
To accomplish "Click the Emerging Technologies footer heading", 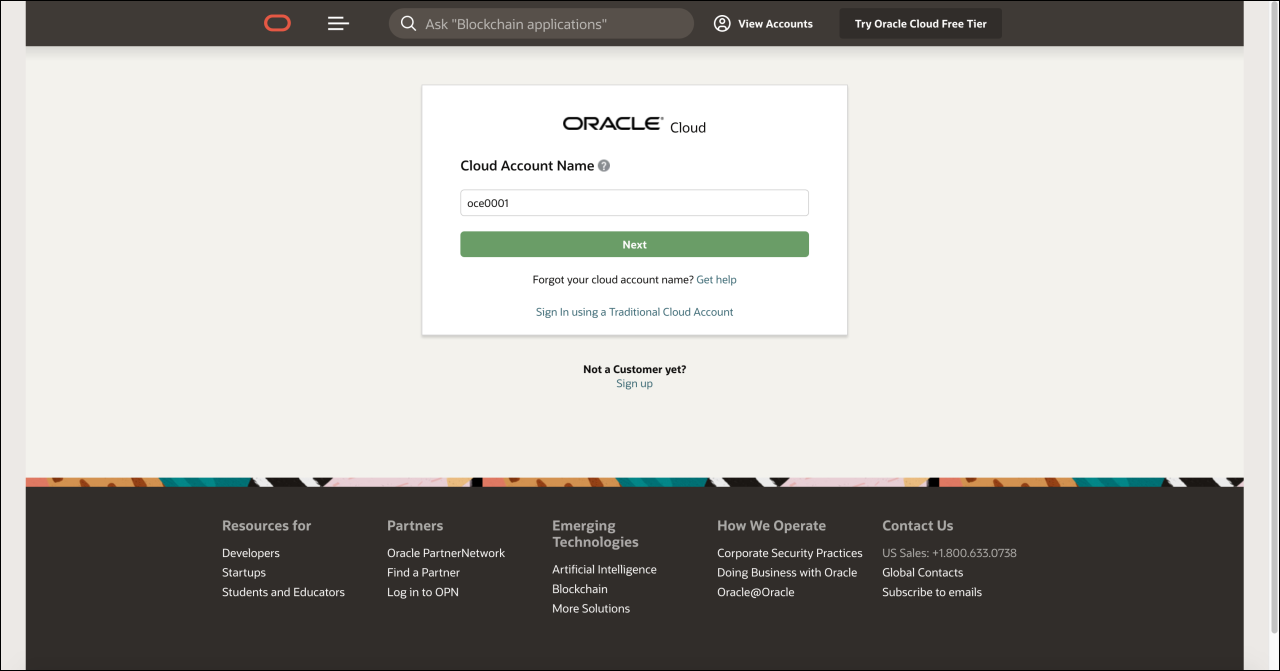I will [595, 534].
